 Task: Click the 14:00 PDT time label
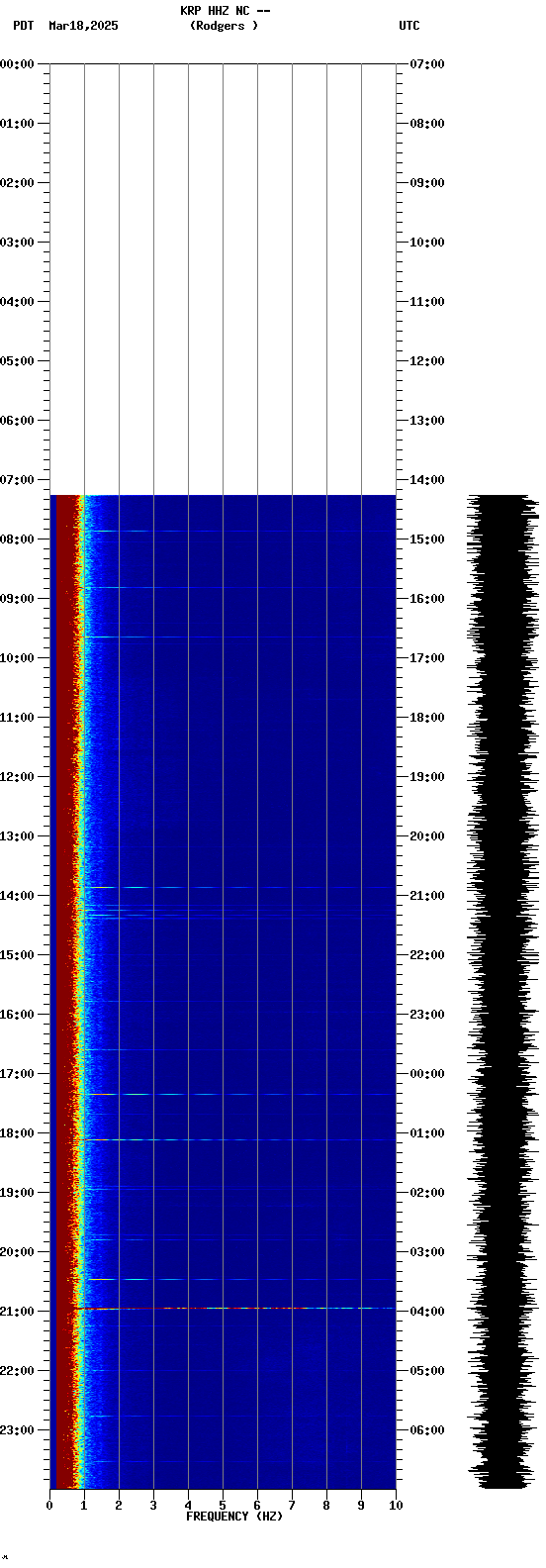click(x=18, y=896)
